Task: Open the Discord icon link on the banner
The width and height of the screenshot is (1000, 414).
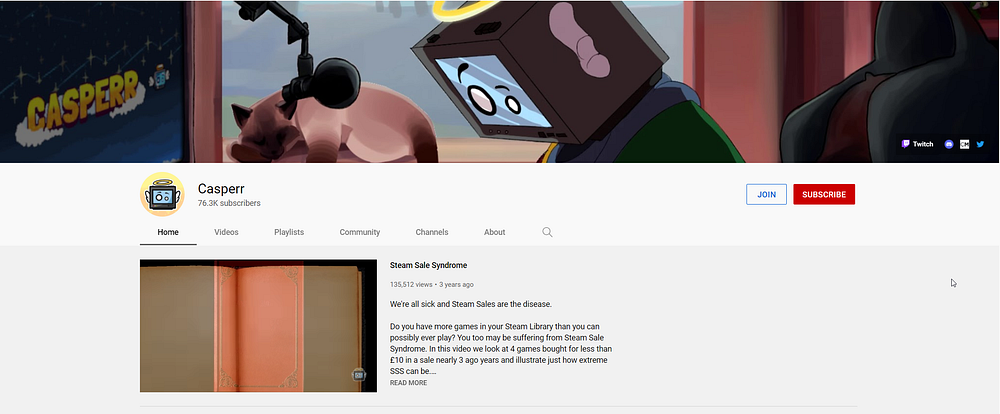Action: pyautogui.click(x=948, y=144)
